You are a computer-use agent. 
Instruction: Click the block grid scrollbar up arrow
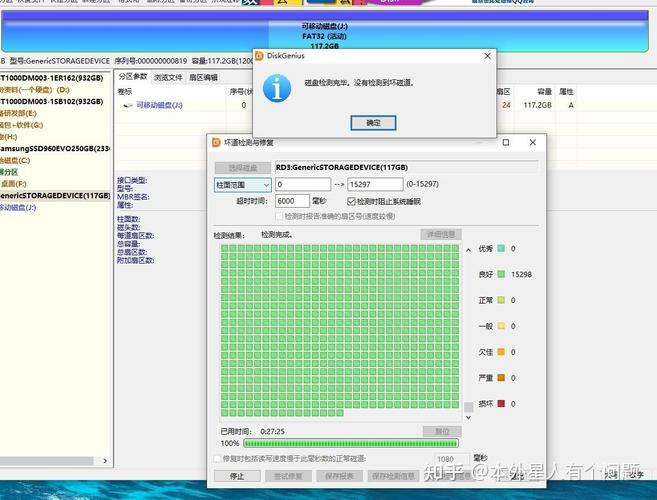pyautogui.click(x=468, y=250)
